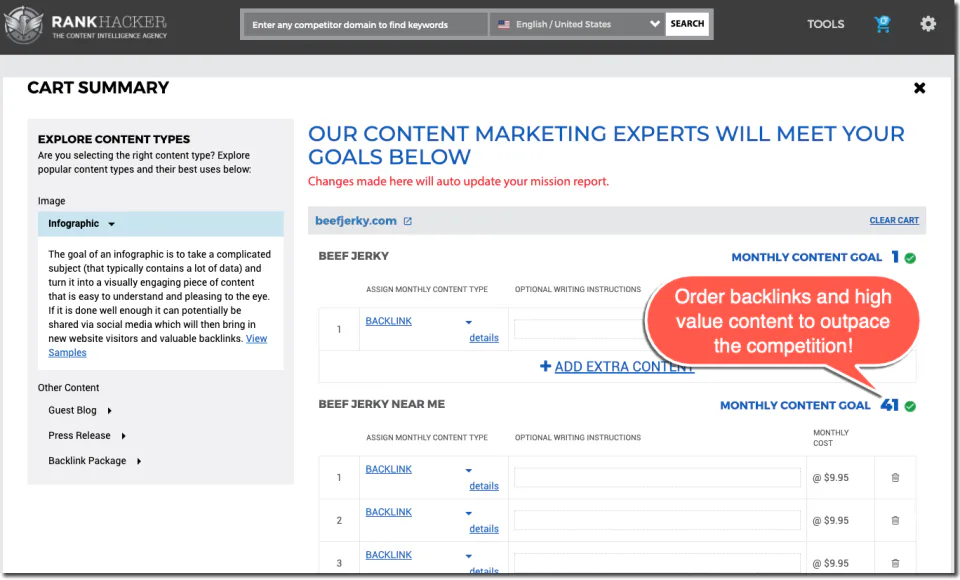Image resolution: width=960 pixels, height=580 pixels.
Task: Delete backlink row 1 with trash icon
Action: [895, 478]
